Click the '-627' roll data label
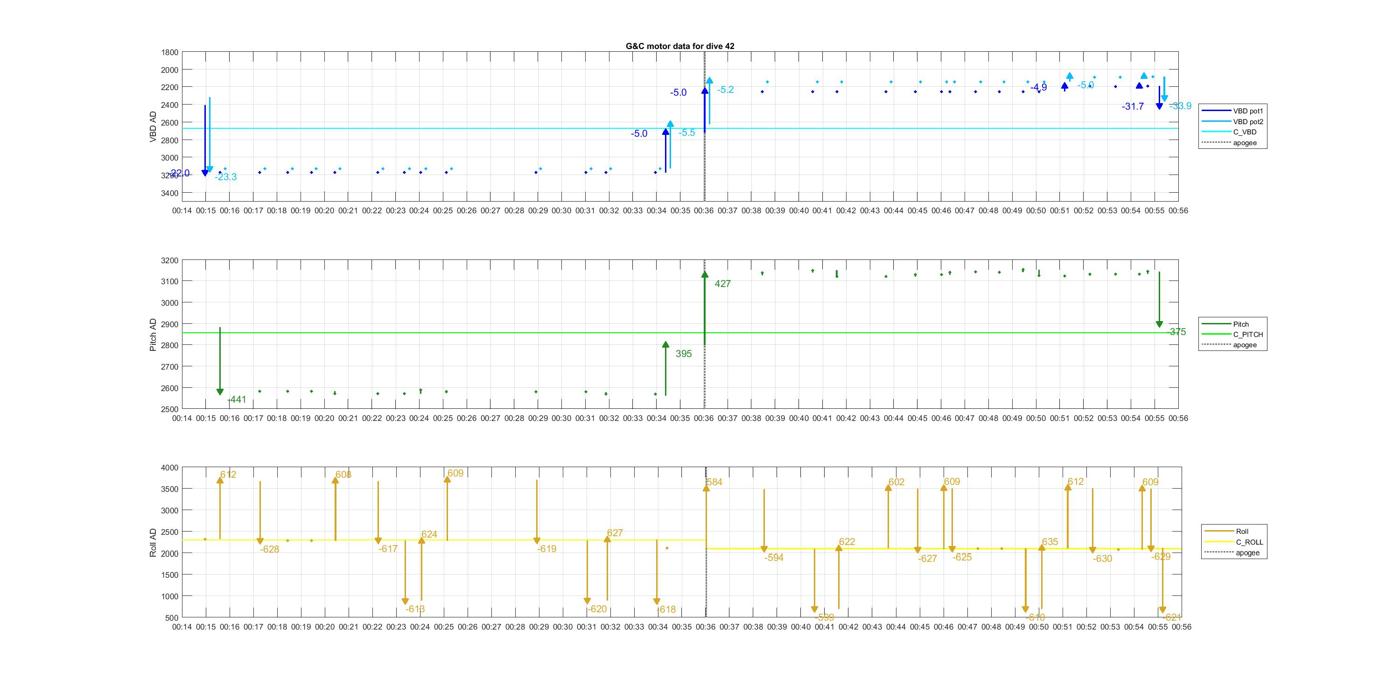This screenshot has height=693, width=1400. coord(928,559)
